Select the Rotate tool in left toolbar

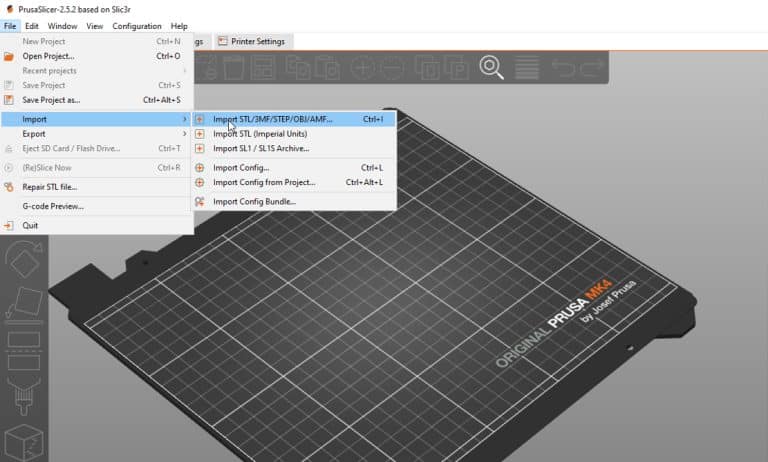pos(24,260)
